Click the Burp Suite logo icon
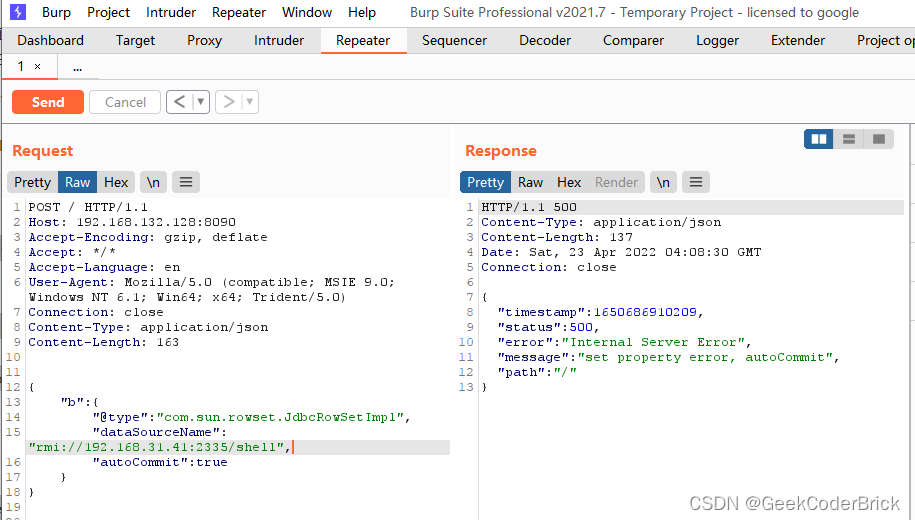Screen dimensions: 915x520 (18, 12)
